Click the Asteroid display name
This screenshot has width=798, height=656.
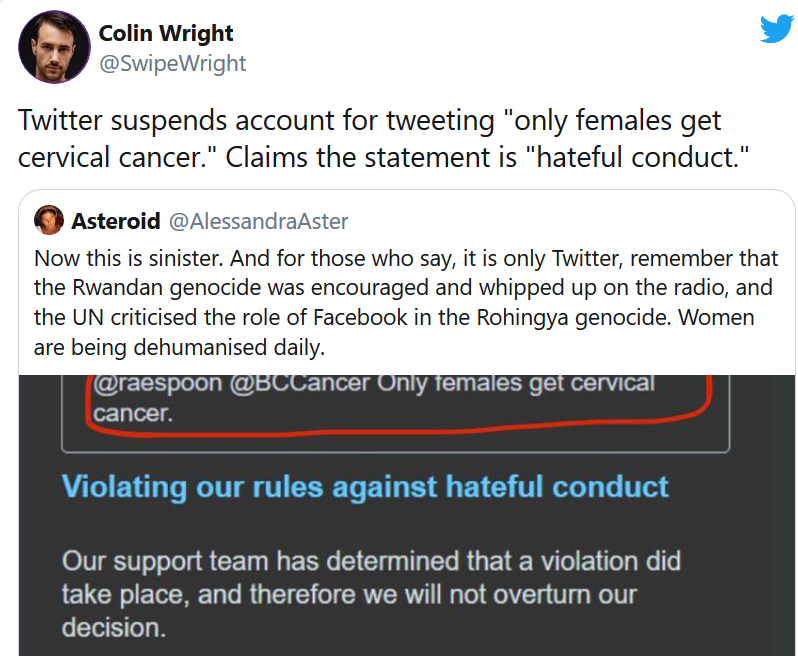point(115,220)
